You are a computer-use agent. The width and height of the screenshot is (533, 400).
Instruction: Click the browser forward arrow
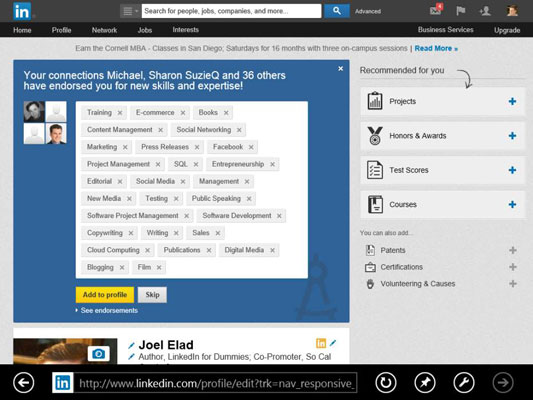(503, 383)
